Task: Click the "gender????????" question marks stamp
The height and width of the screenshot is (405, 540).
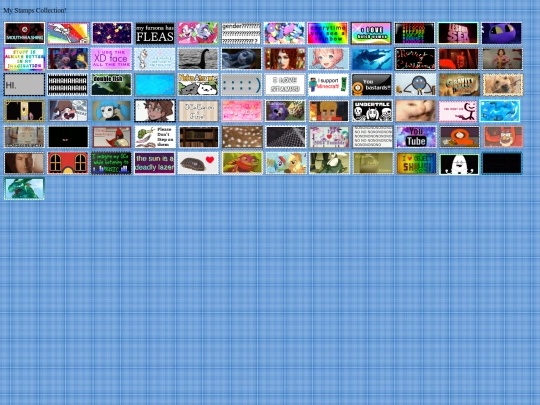Action: (x=241, y=33)
